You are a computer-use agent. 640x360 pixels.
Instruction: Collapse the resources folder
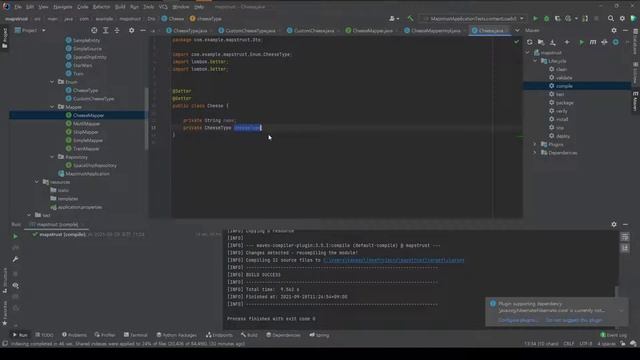[37, 182]
